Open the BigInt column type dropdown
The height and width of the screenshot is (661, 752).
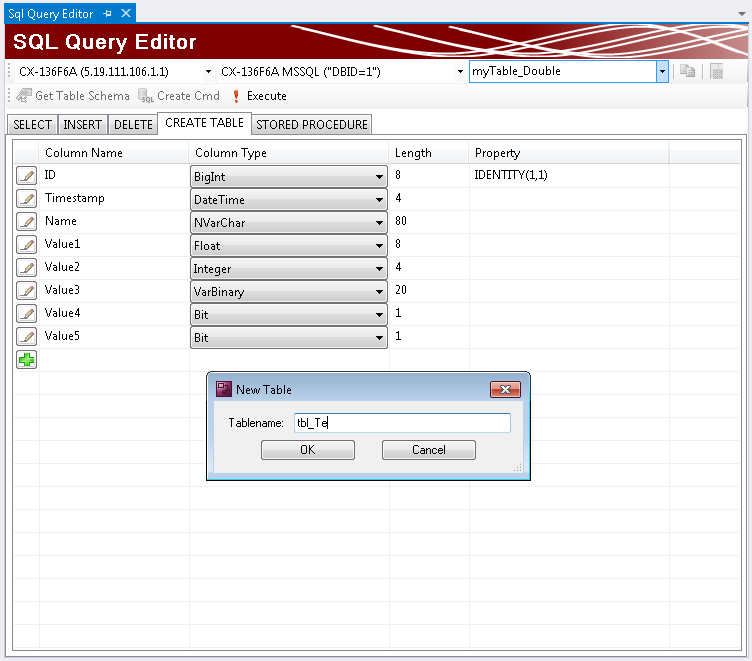(x=289, y=177)
